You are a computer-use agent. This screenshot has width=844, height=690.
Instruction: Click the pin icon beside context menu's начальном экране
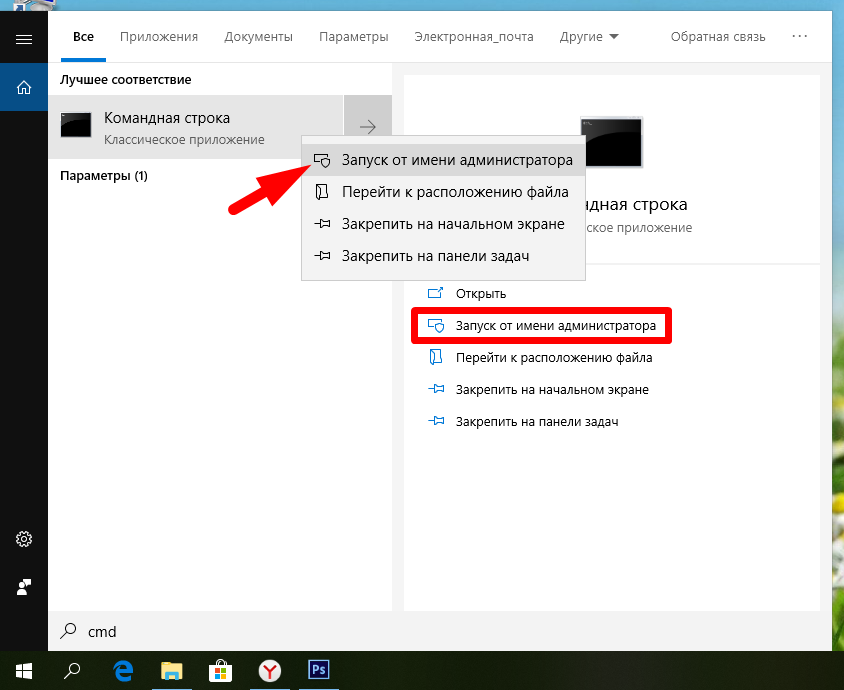pos(322,224)
